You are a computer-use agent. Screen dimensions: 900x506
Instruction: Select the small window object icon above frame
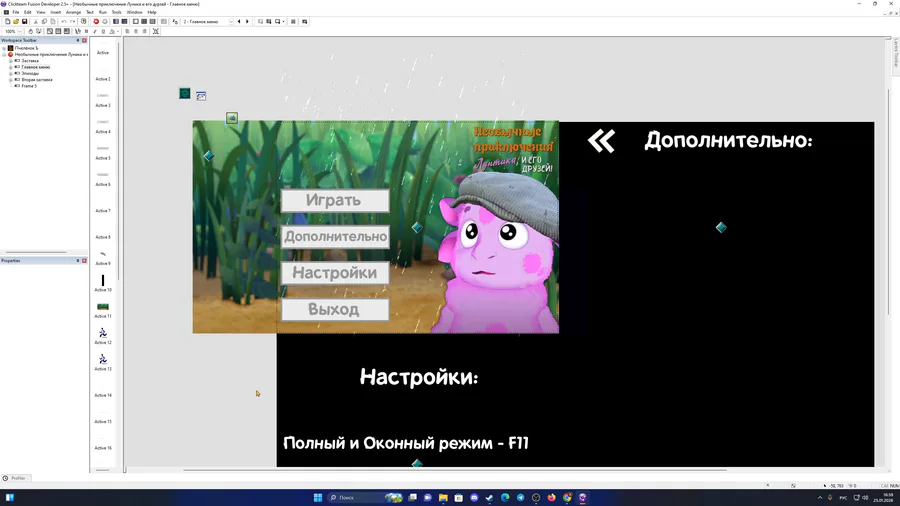click(x=201, y=96)
